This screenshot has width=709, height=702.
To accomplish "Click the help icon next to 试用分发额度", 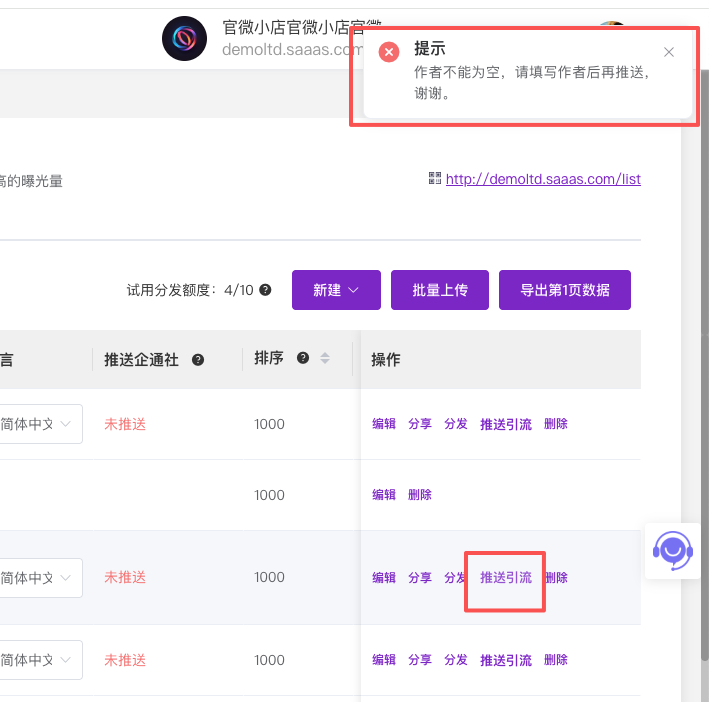I will click(x=265, y=290).
